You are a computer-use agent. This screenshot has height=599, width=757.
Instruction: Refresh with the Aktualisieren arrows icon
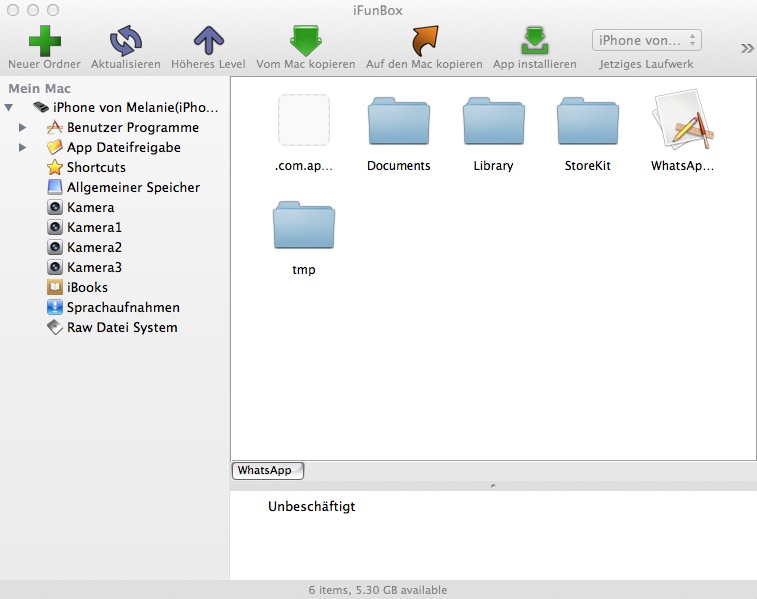point(126,41)
